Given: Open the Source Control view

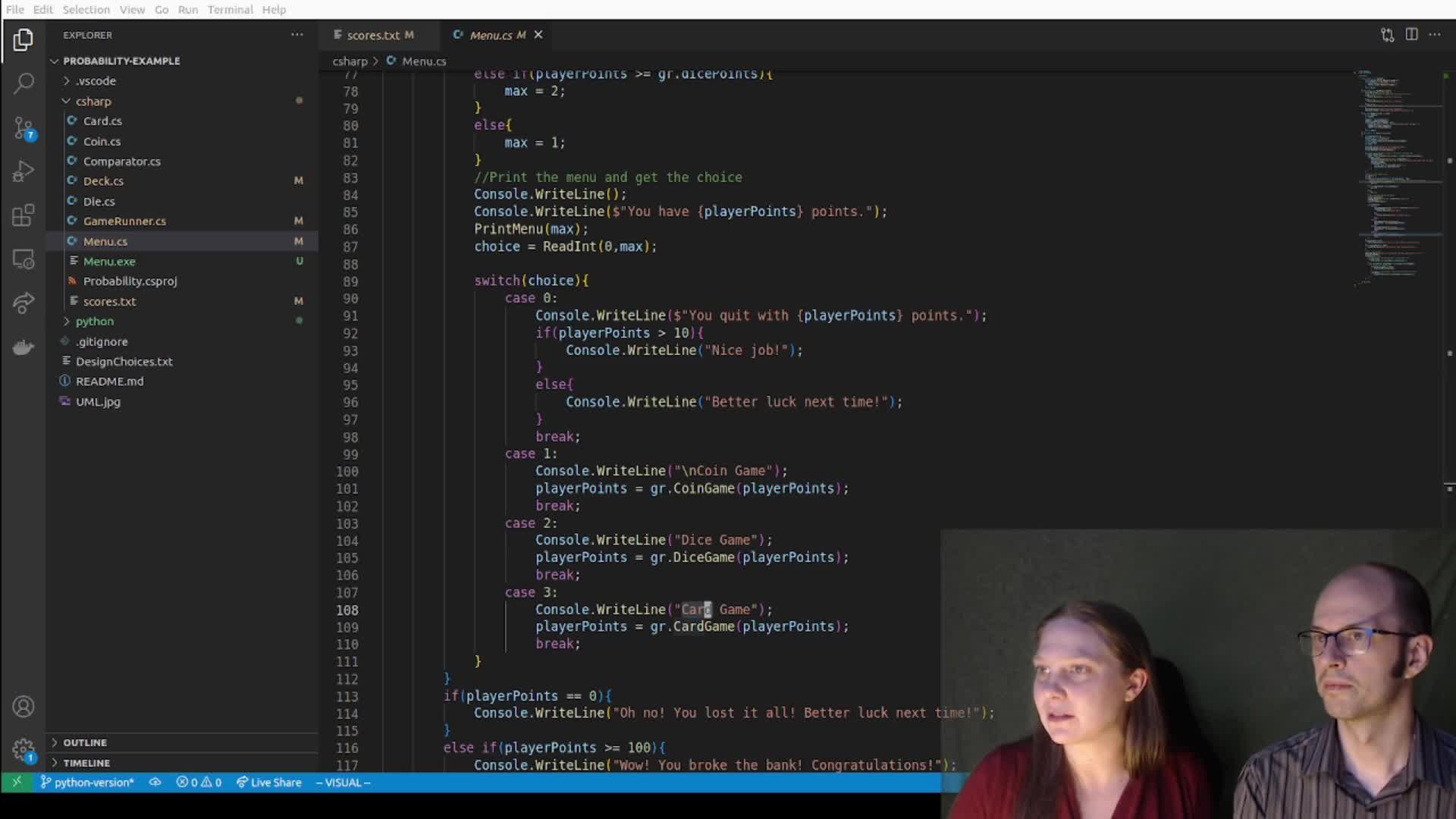Looking at the screenshot, I should pyautogui.click(x=24, y=127).
